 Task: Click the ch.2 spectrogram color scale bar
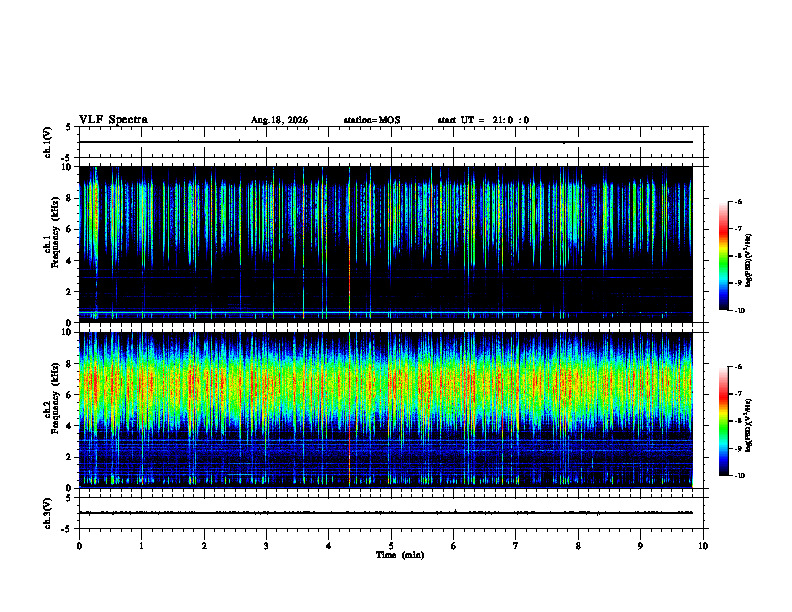click(723, 421)
